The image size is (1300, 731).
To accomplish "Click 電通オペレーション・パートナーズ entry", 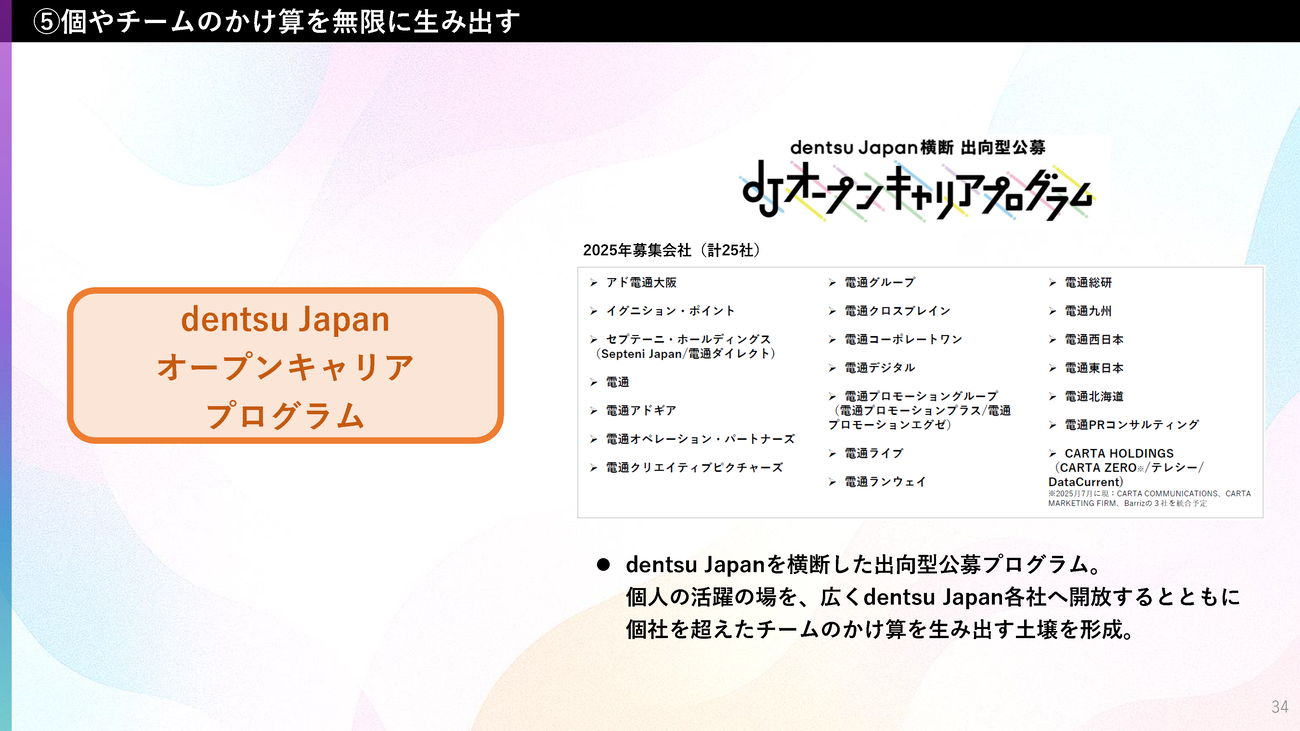I will pyautogui.click(x=700, y=439).
